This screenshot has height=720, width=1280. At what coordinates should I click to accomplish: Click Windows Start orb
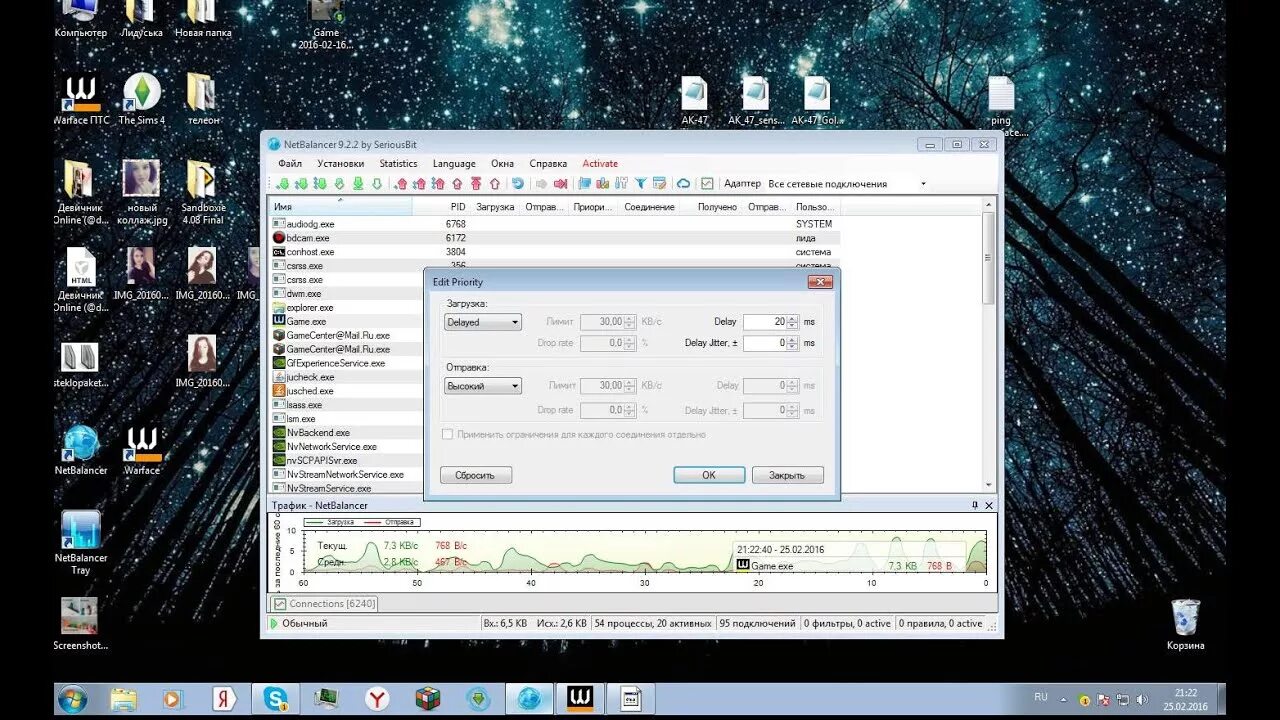72,698
